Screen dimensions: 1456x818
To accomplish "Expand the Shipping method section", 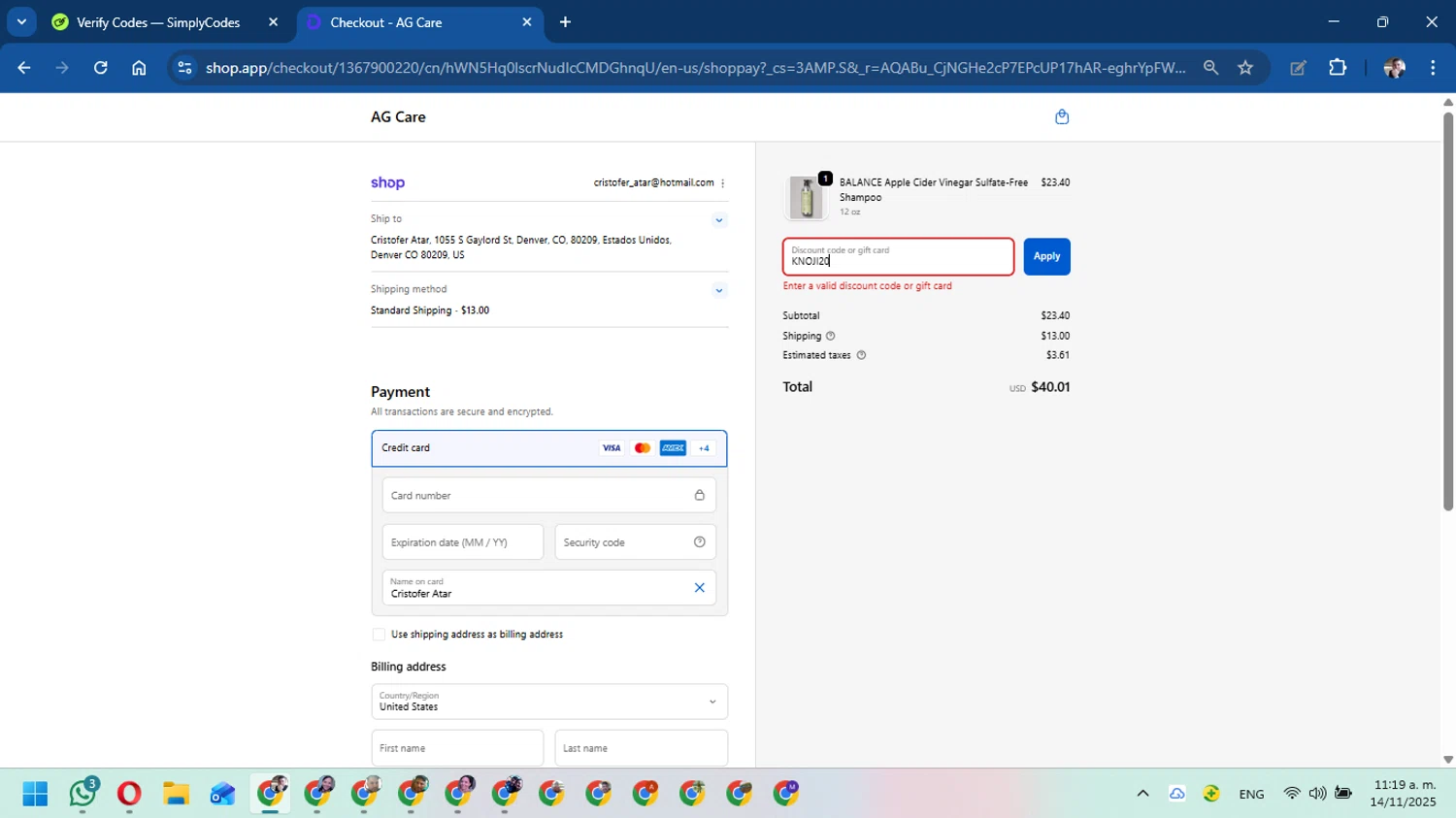I will coord(719,290).
